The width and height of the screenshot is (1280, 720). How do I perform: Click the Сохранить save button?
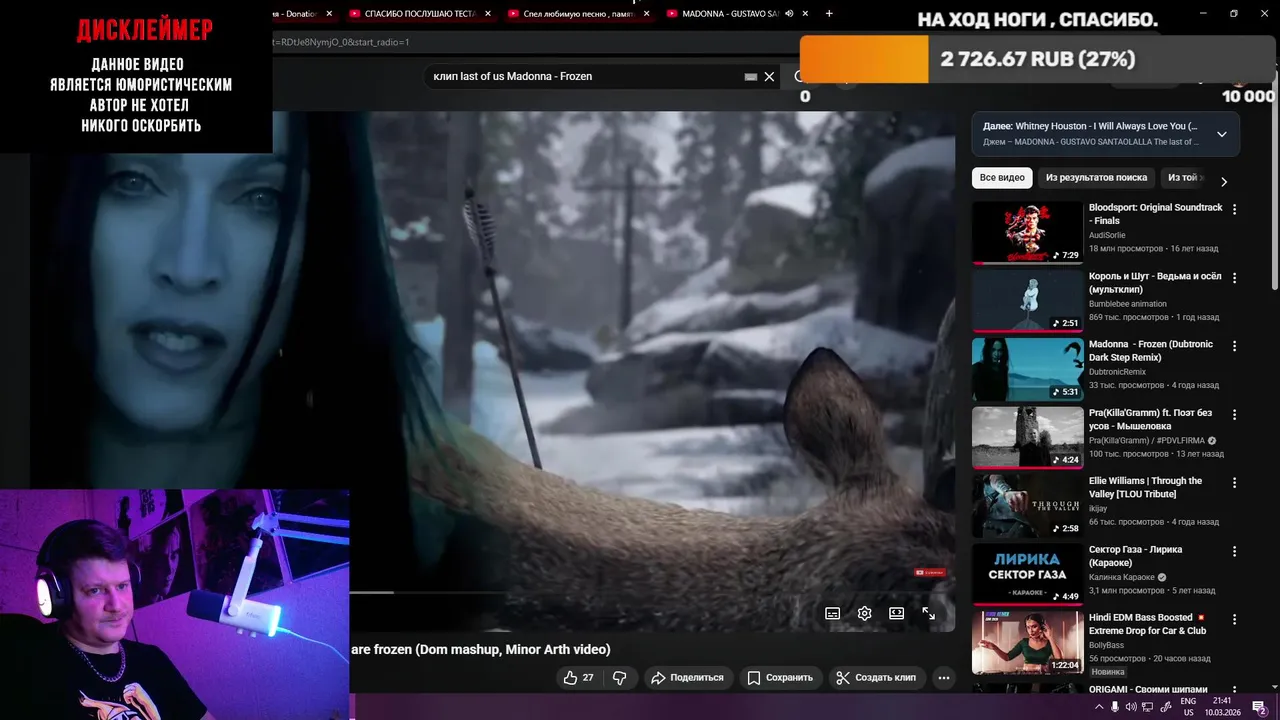coord(780,677)
